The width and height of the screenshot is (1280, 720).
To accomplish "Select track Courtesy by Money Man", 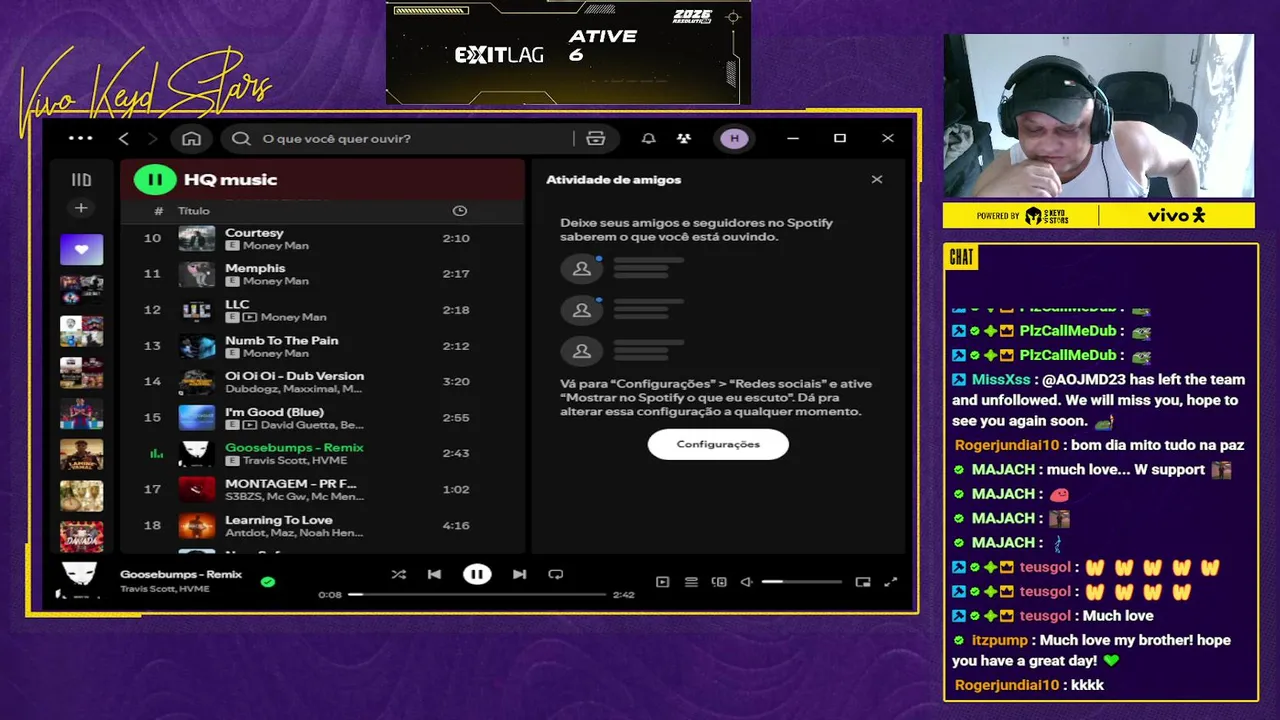I will (322, 238).
